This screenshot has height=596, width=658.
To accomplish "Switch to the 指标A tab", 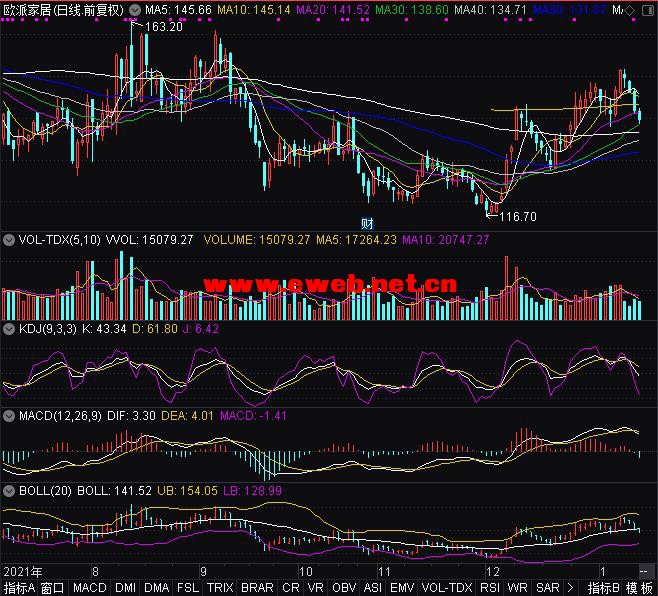I will coord(19,588).
